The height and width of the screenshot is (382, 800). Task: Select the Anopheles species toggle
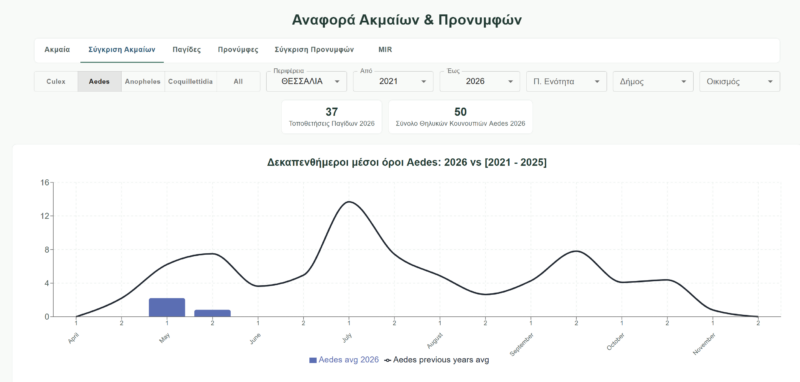pyautogui.click(x=143, y=82)
